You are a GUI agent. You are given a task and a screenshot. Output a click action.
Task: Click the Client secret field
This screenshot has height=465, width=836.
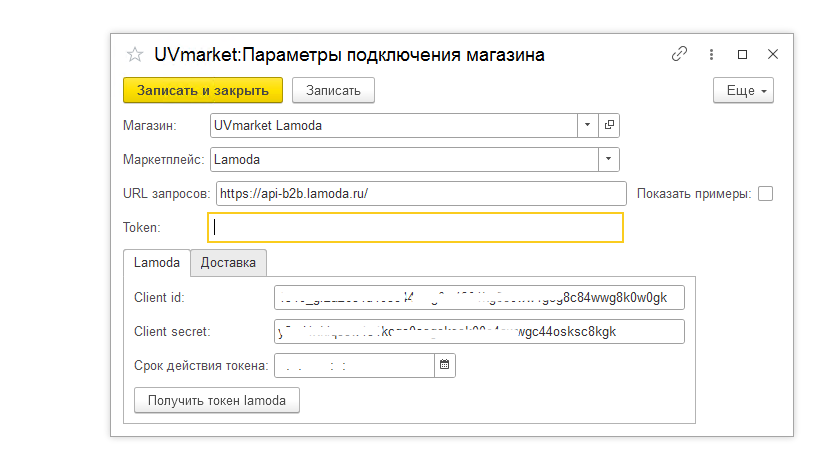pyautogui.click(x=479, y=332)
